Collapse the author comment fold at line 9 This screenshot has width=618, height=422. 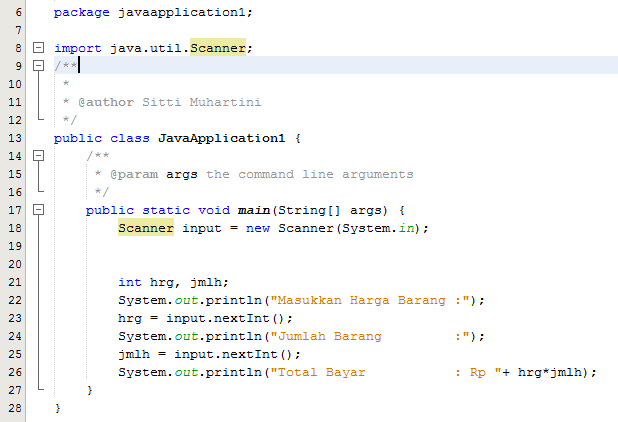pos(38,65)
